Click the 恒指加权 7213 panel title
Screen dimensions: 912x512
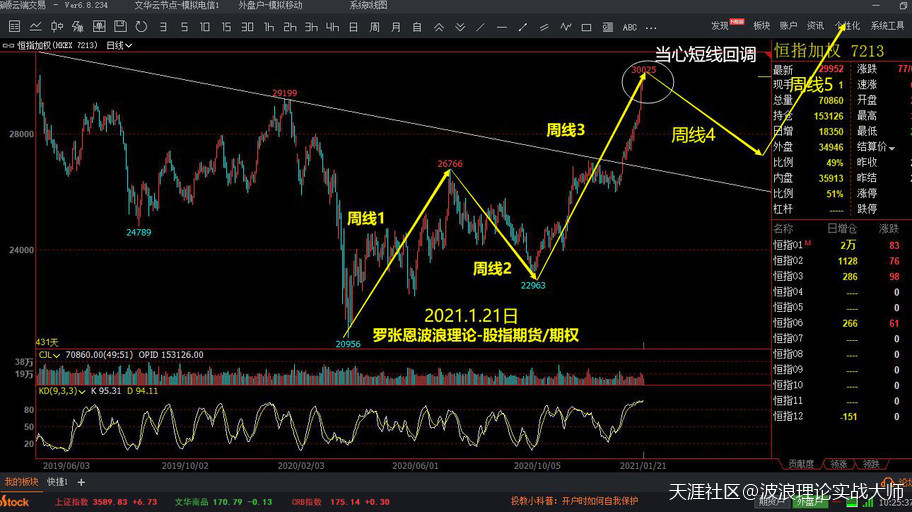(829, 51)
